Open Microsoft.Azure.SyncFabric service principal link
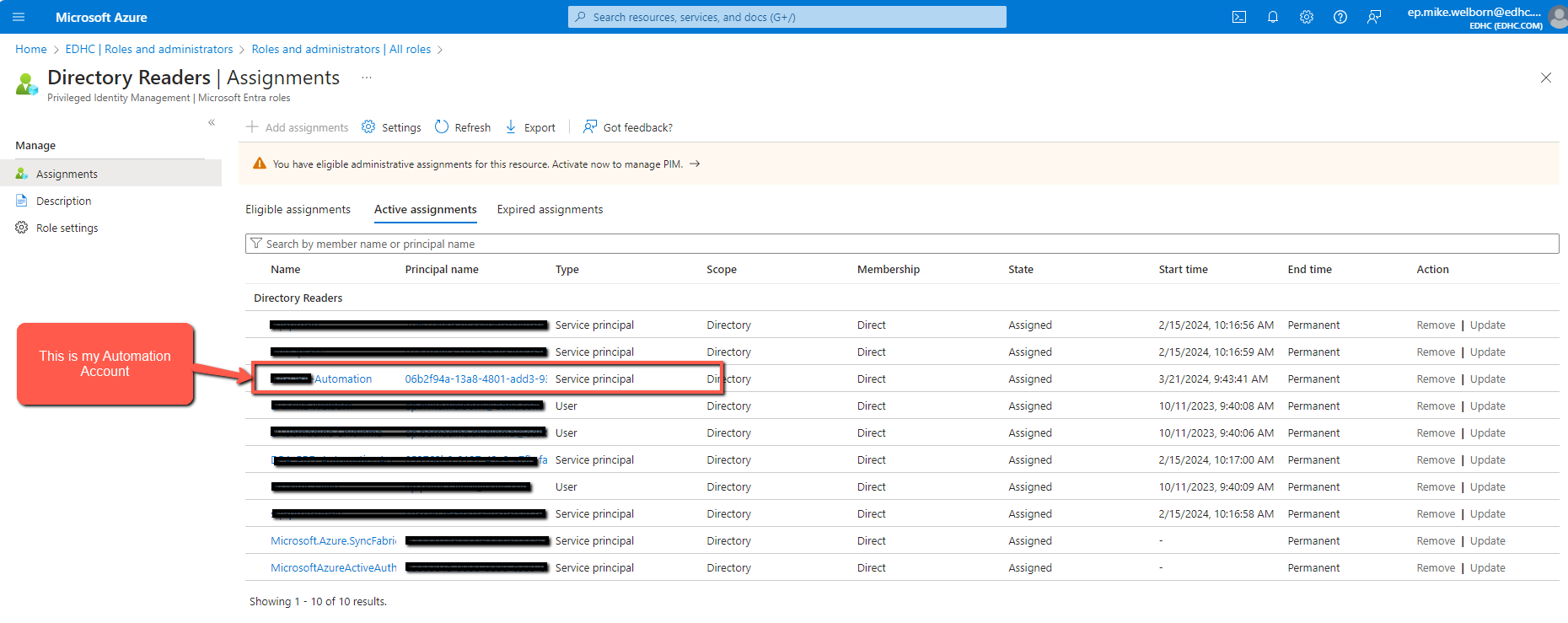The image size is (1568, 623). 334,540
